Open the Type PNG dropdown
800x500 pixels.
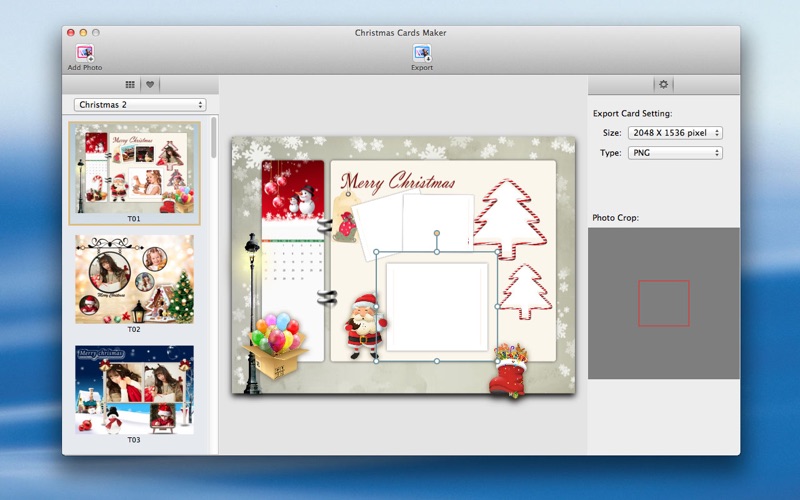[x=675, y=153]
